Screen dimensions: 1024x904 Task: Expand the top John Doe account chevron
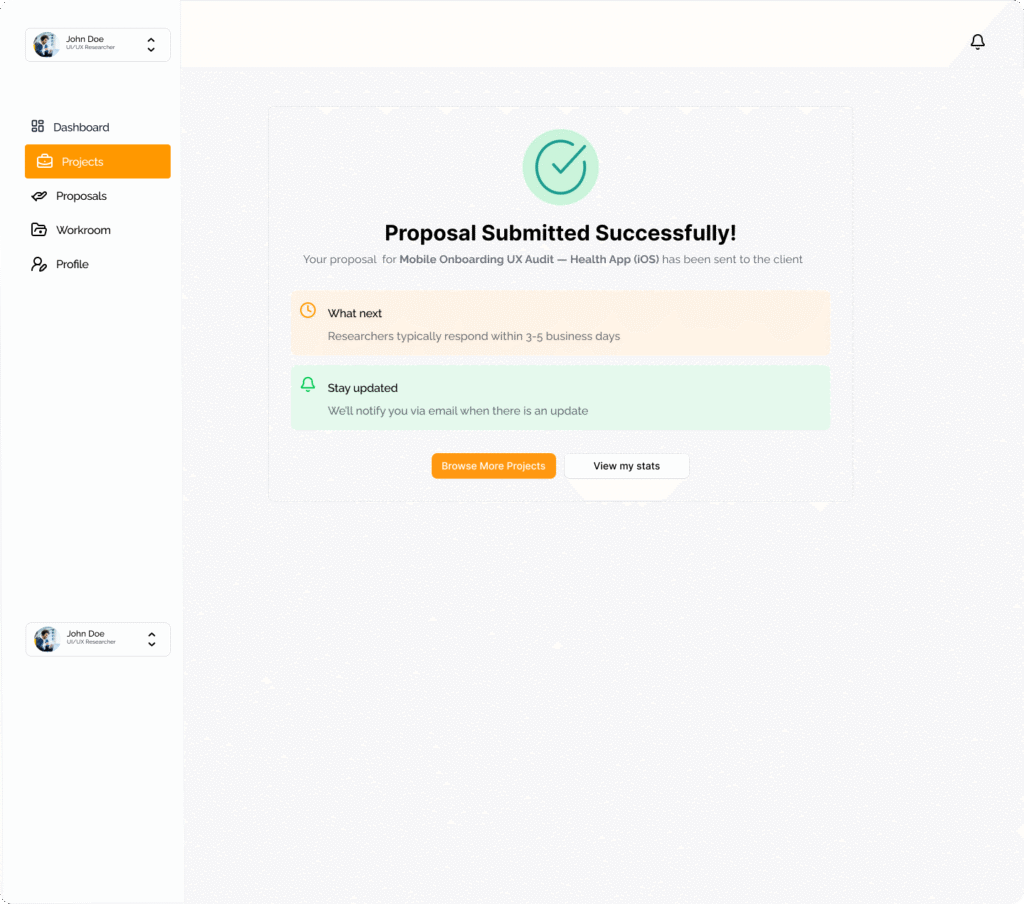click(151, 45)
